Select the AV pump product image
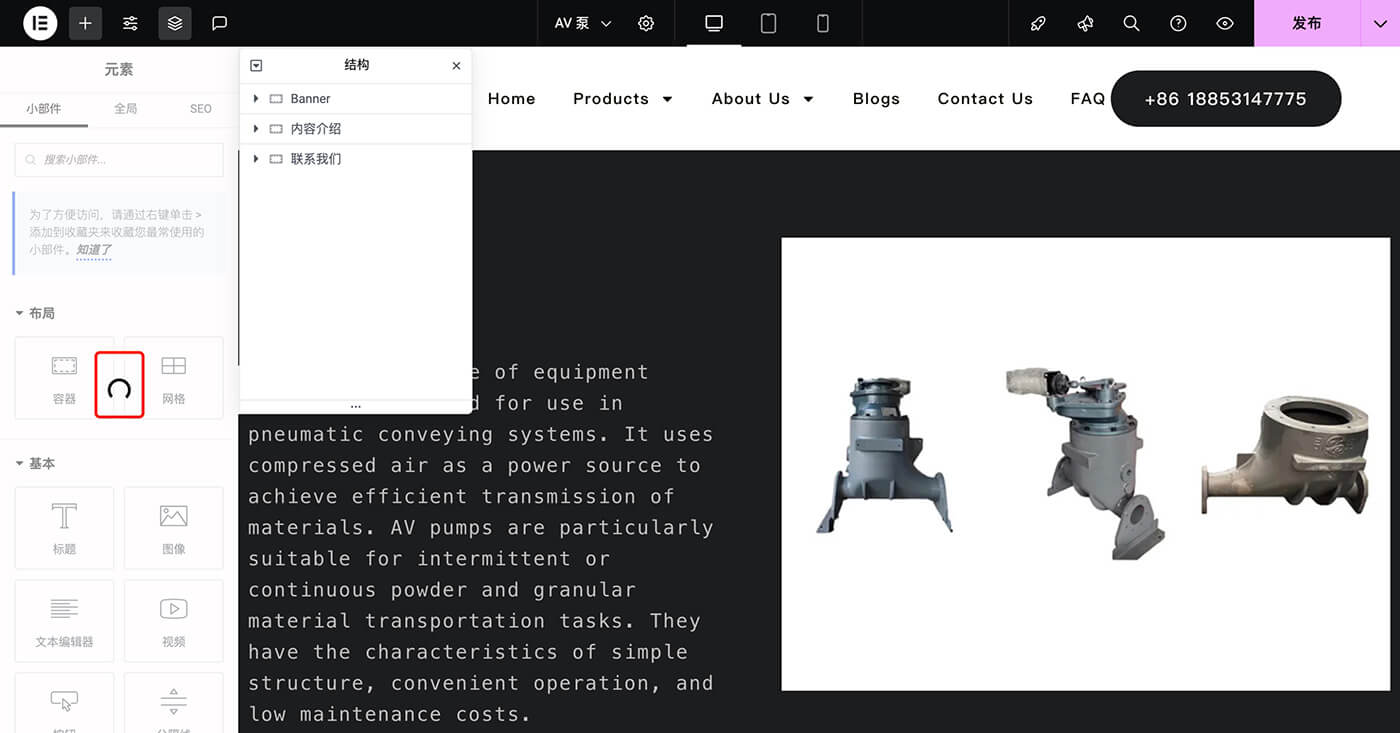This screenshot has width=1400, height=733. coord(1085,464)
